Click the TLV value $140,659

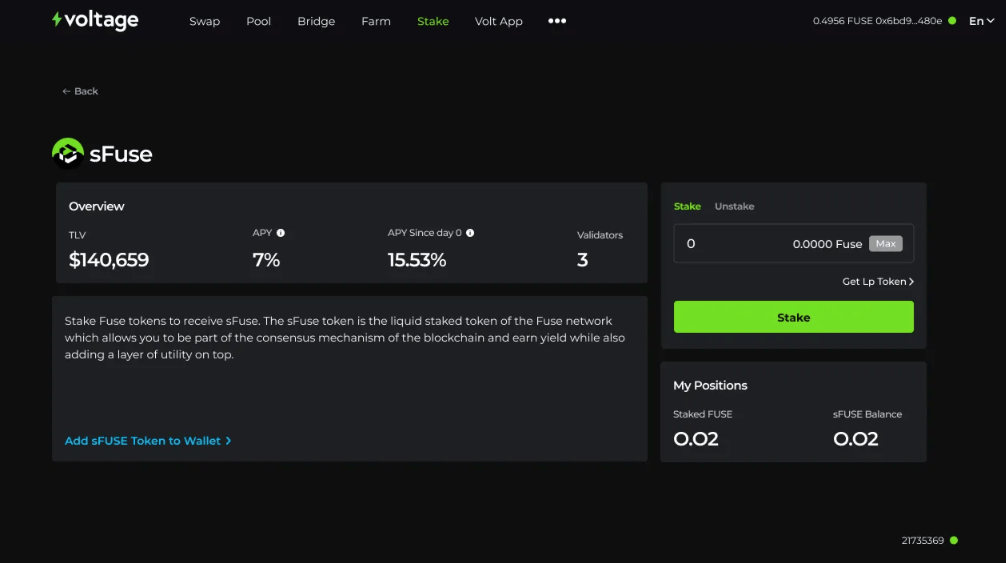(108, 260)
